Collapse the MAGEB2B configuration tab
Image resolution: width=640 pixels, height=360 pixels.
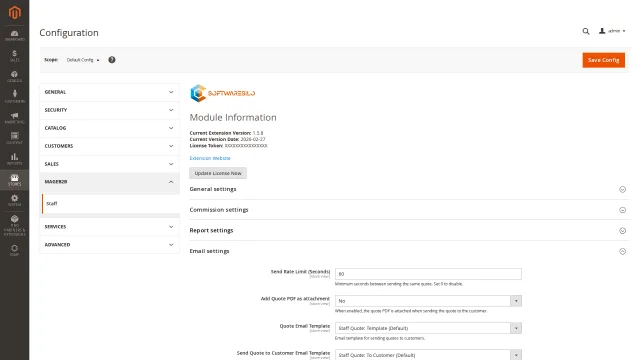109,182
